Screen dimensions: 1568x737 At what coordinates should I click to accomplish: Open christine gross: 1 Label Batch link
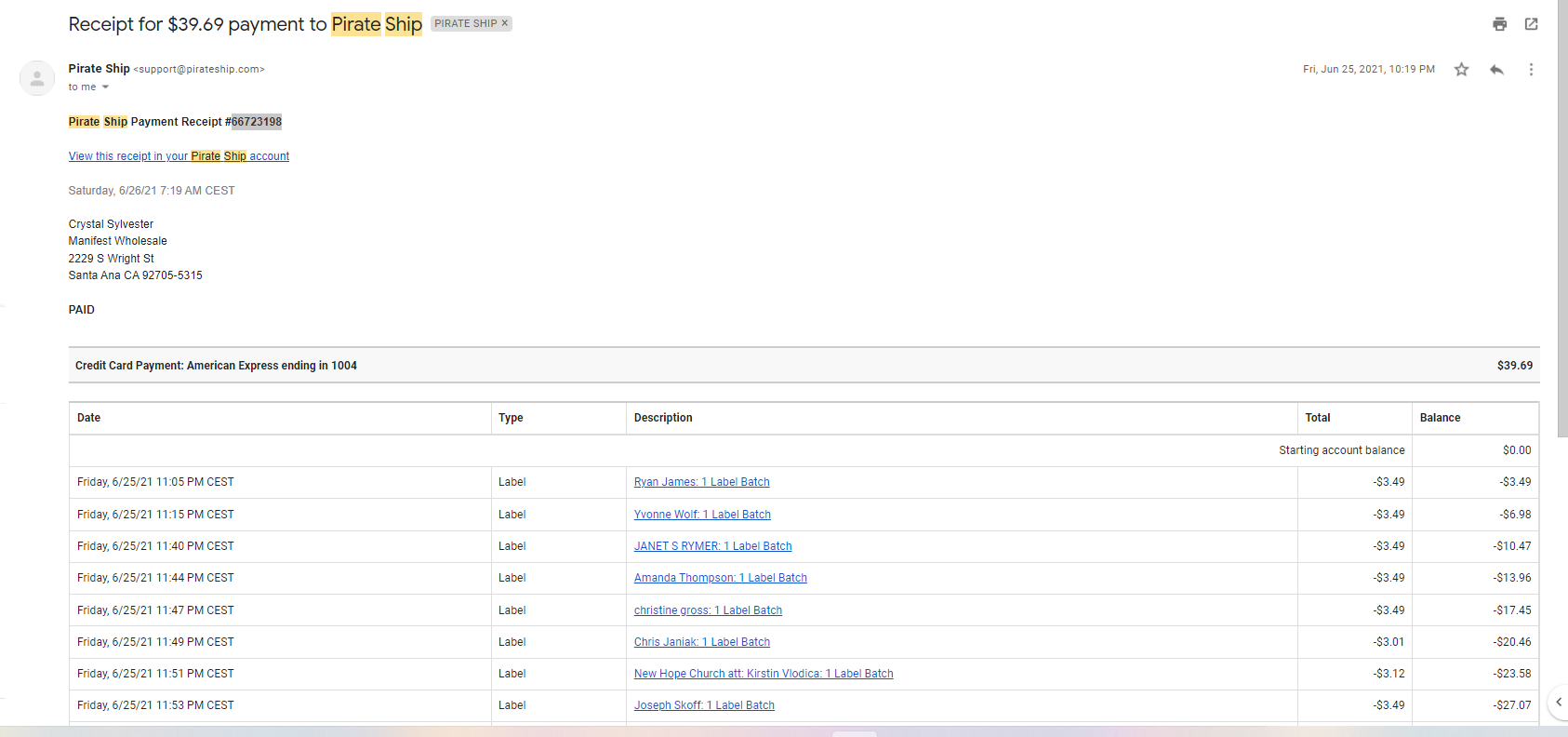[708, 610]
